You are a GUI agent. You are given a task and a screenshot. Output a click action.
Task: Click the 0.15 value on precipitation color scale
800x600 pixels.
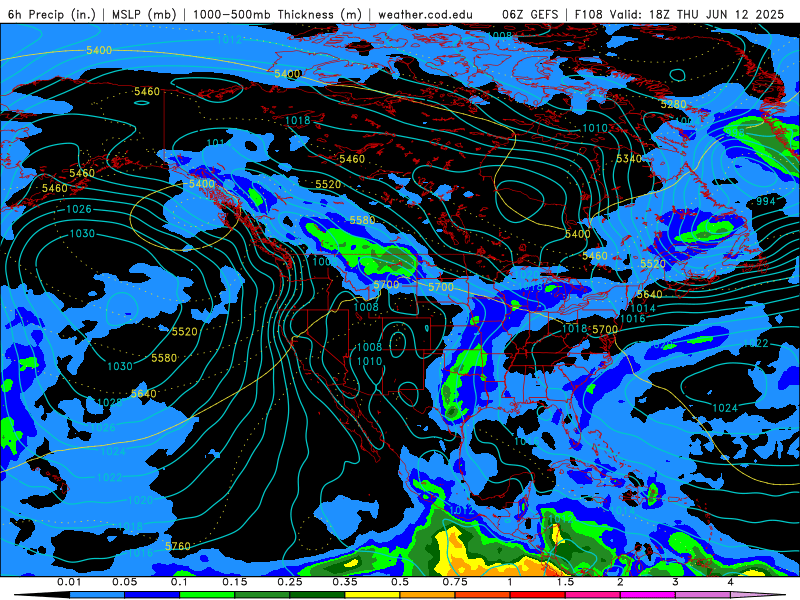tap(235, 582)
